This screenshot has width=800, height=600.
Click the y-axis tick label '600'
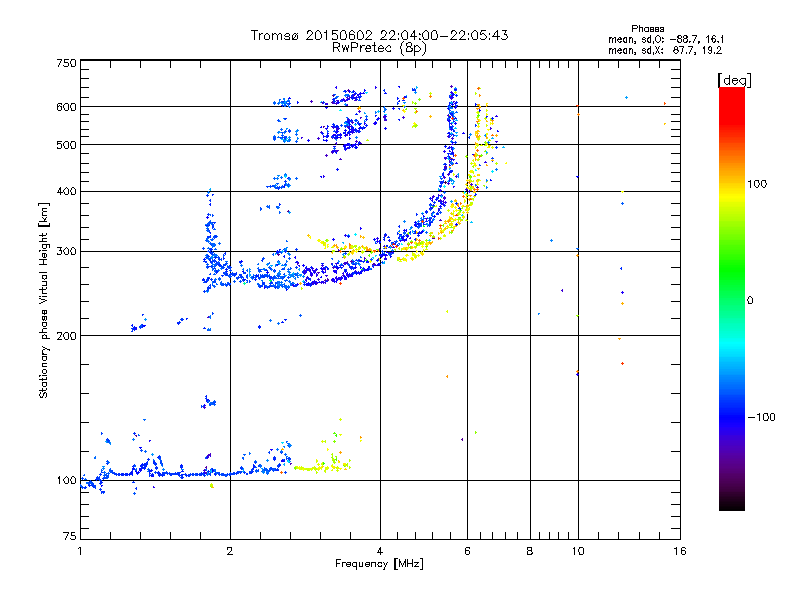point(66,107)
